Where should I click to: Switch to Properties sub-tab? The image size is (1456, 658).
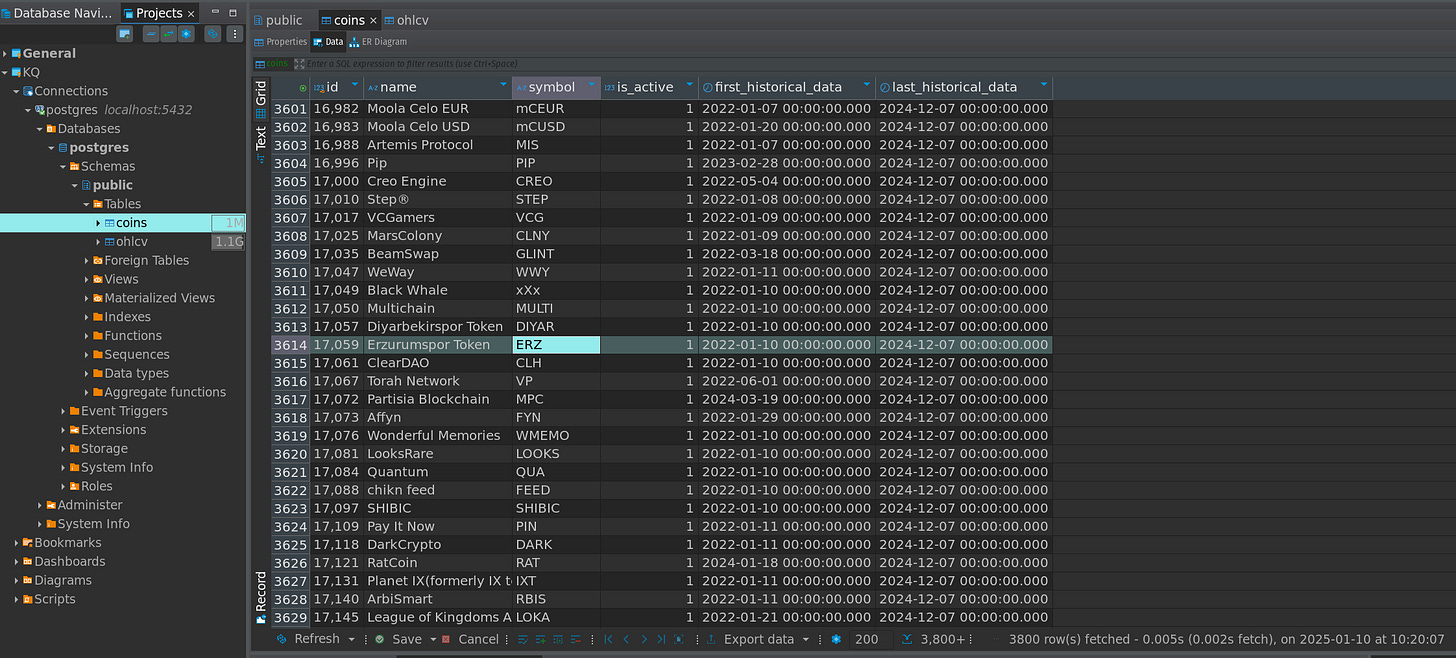(280, 42)
